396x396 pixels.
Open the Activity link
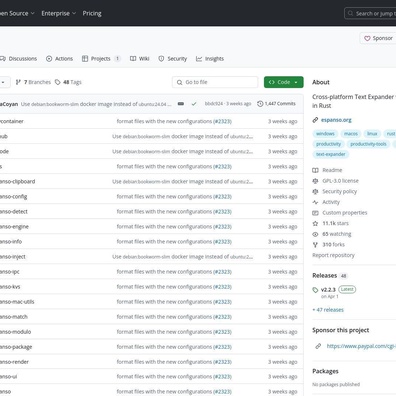coord(331,202)
